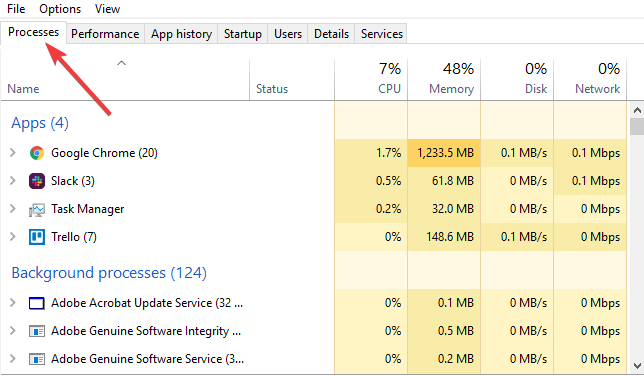The height and width of the screenshot is (376, 644).
Task: Sort processes by CPU column header
Action: tap(371, 79)
